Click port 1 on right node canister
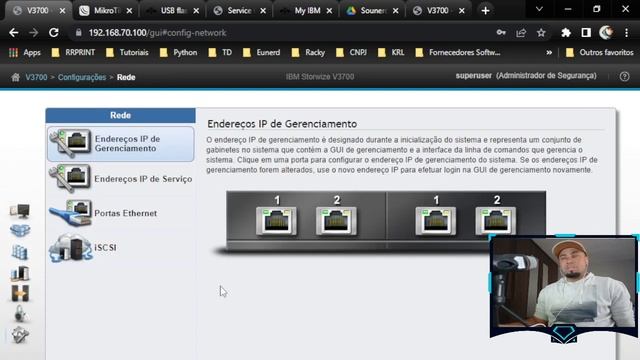 tap(436, 221)
